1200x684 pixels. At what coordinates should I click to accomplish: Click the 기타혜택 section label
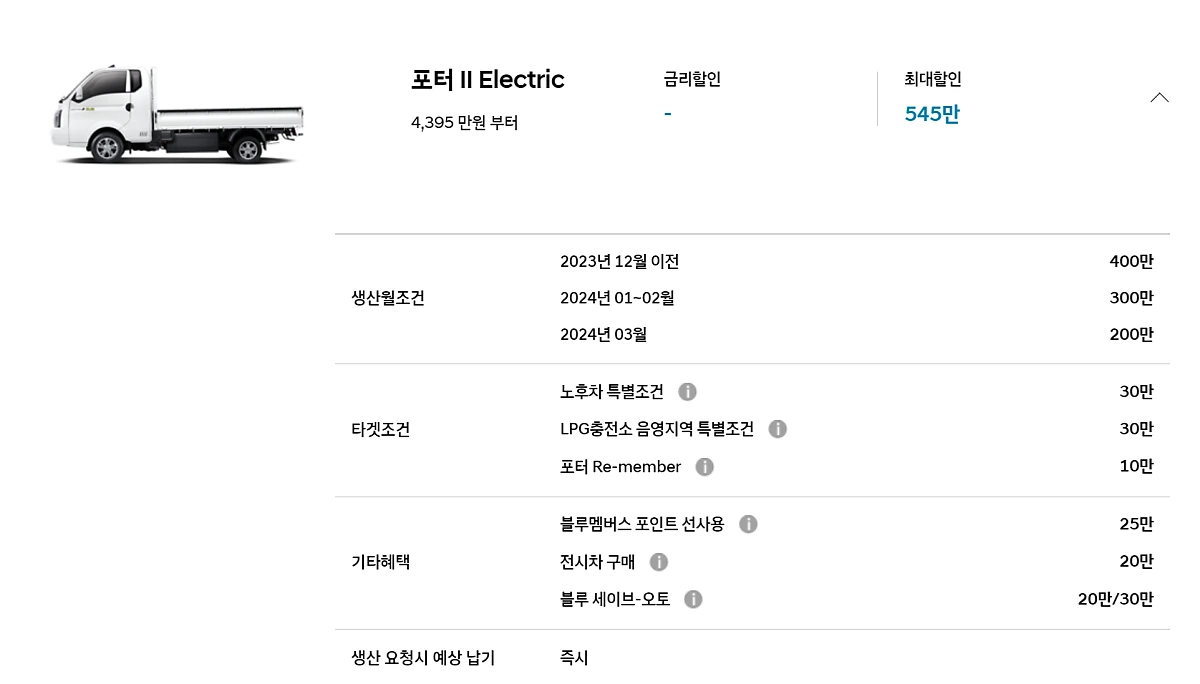381,562
